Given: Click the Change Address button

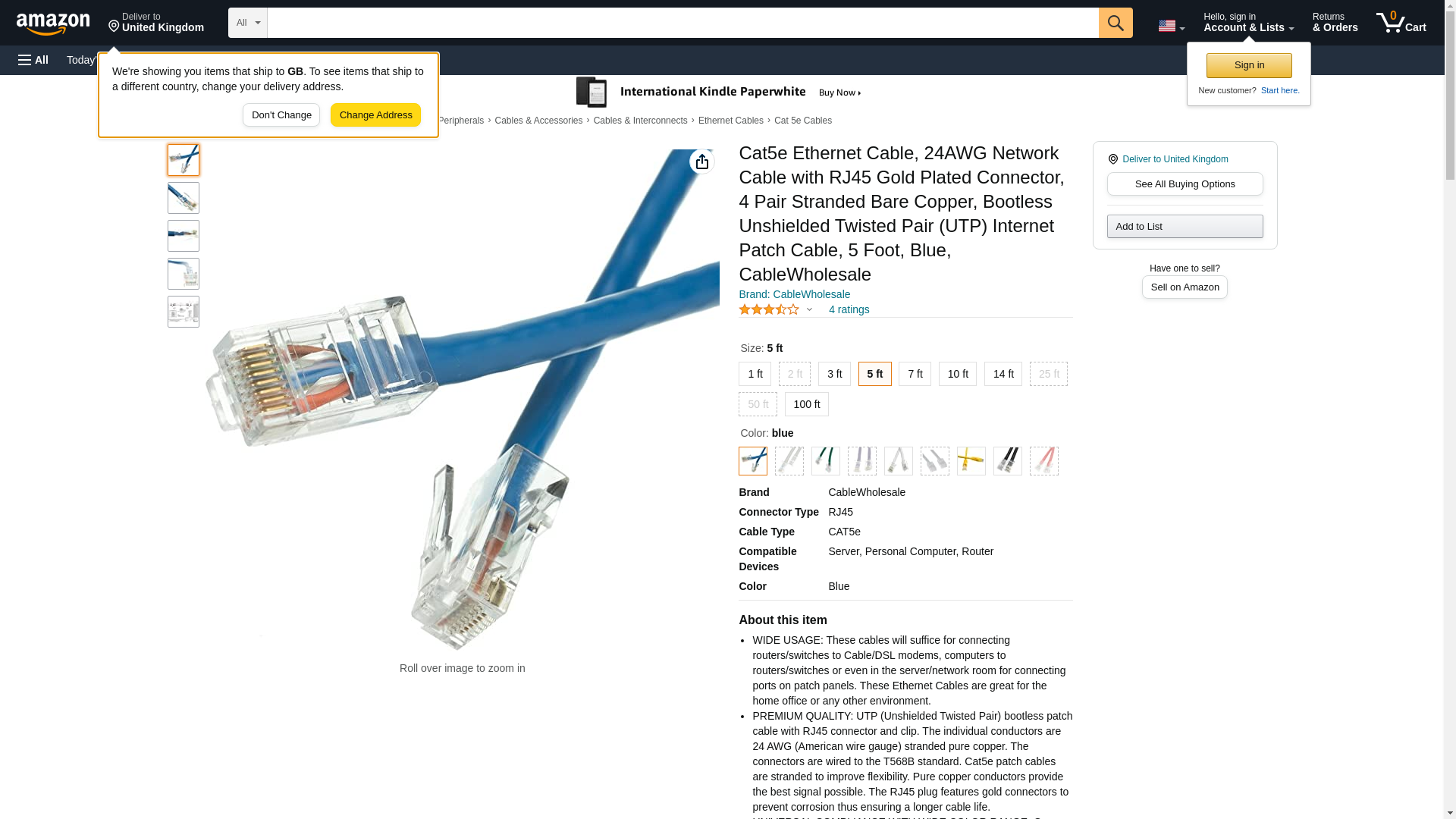Looking at the screenshot, I should click(375, 115).
